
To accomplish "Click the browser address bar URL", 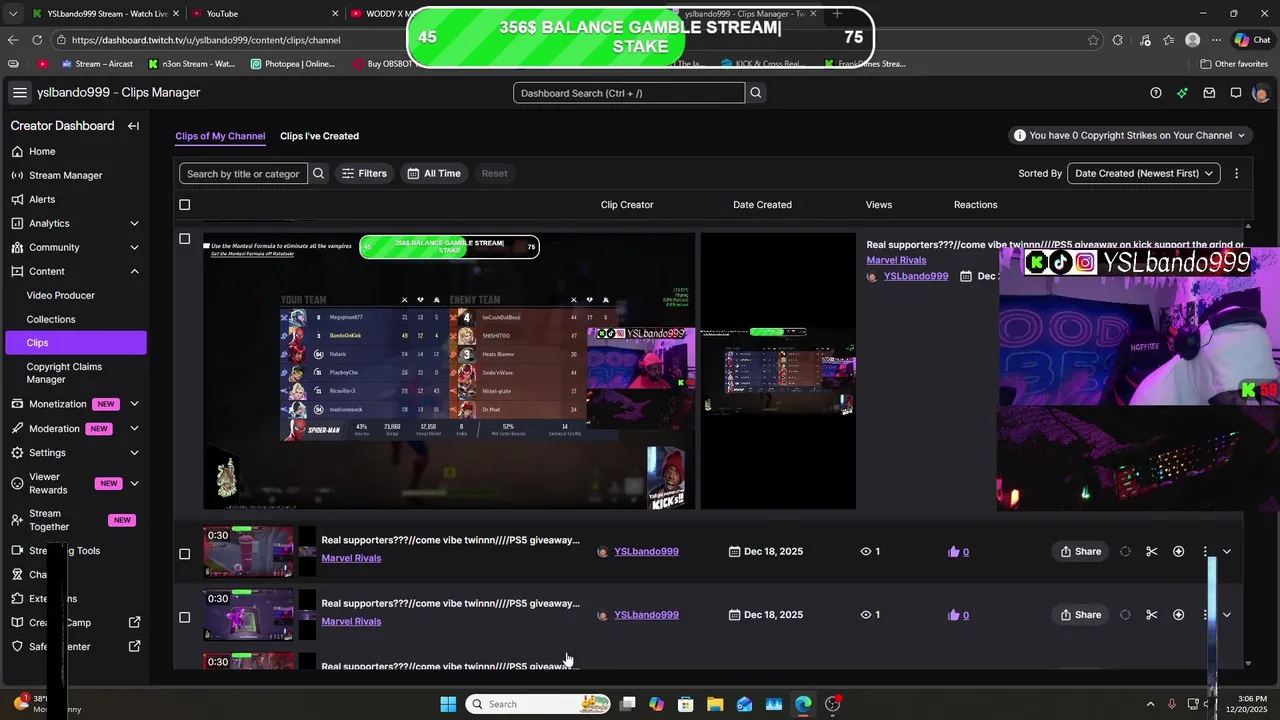I will pyautogui.click(x=206, y=40).
